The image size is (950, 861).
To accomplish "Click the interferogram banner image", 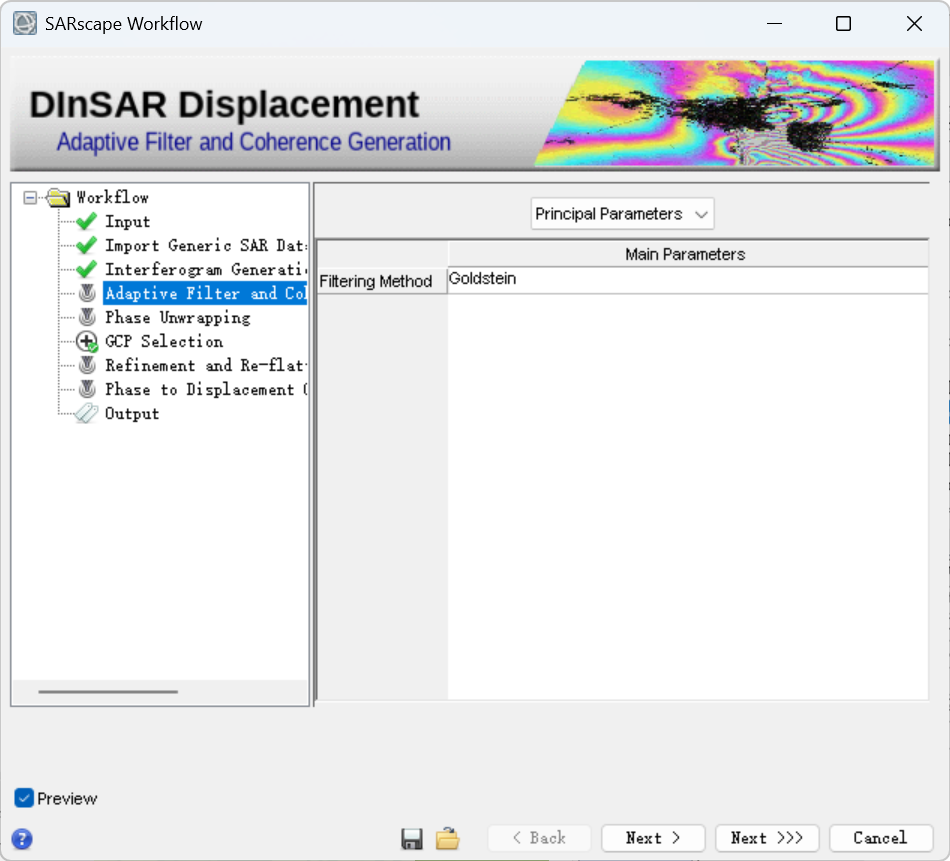I will pos(736,113).
